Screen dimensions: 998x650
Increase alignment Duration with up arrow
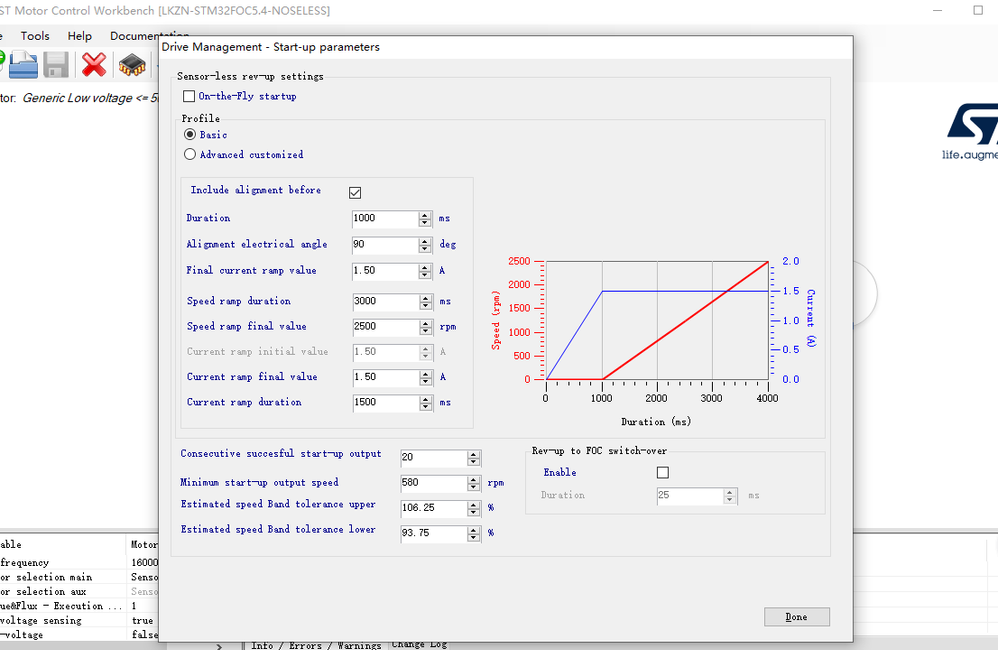point(425,215)
